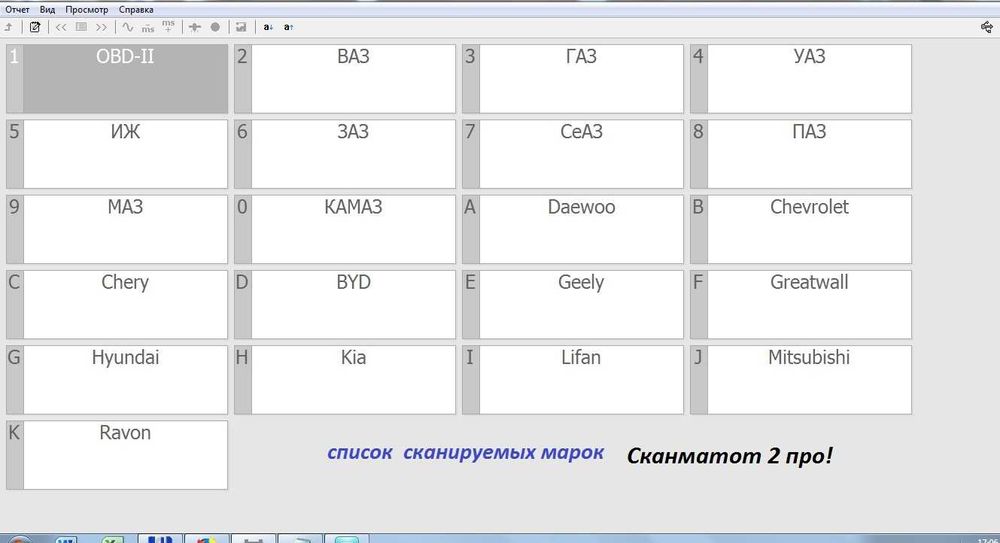Viewport: 1000px width, 543px height.
Task: Click the ms plus time scale icon
Action: tap(168, 26)
